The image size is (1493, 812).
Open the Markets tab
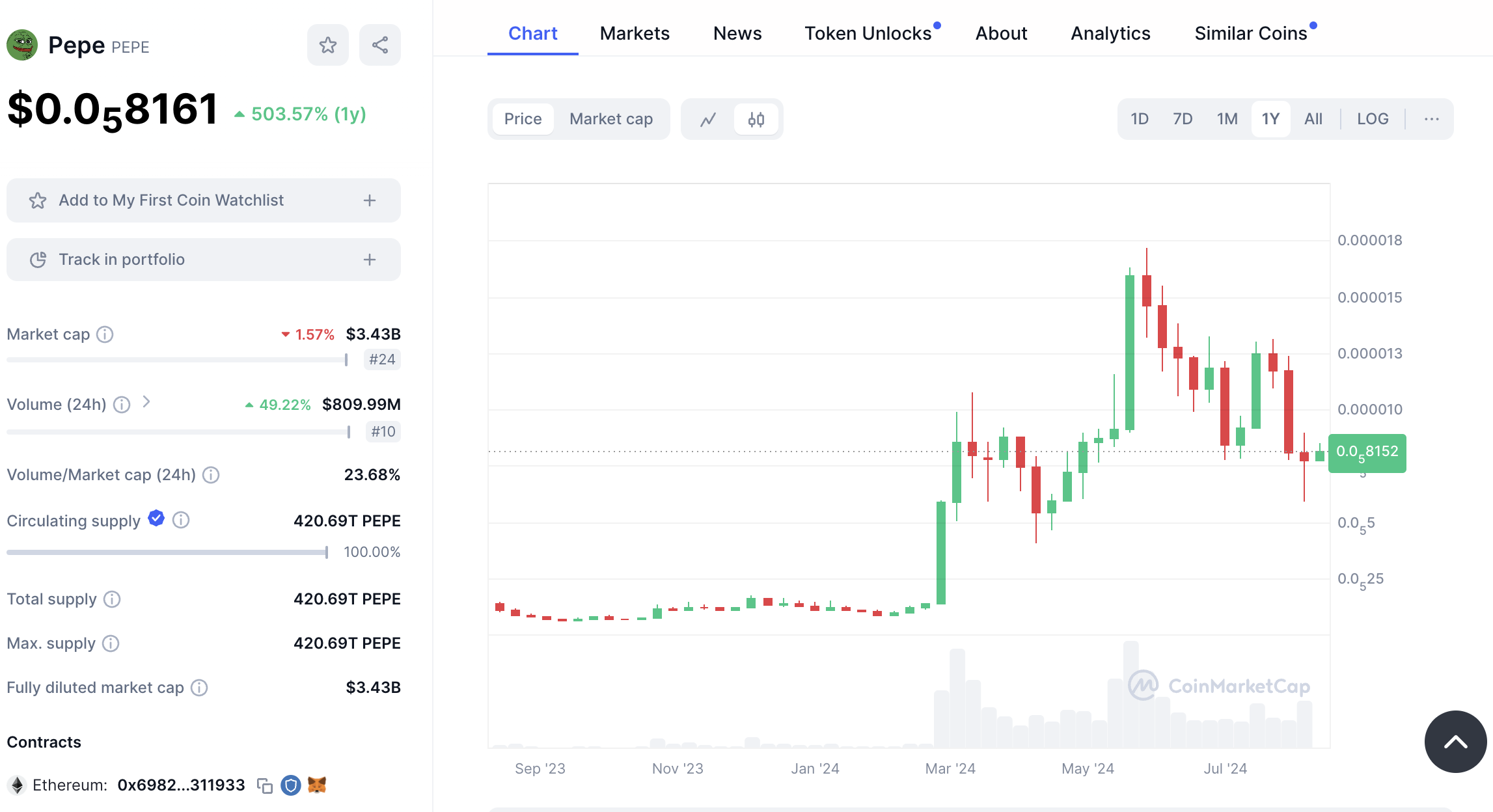[635, 33]
